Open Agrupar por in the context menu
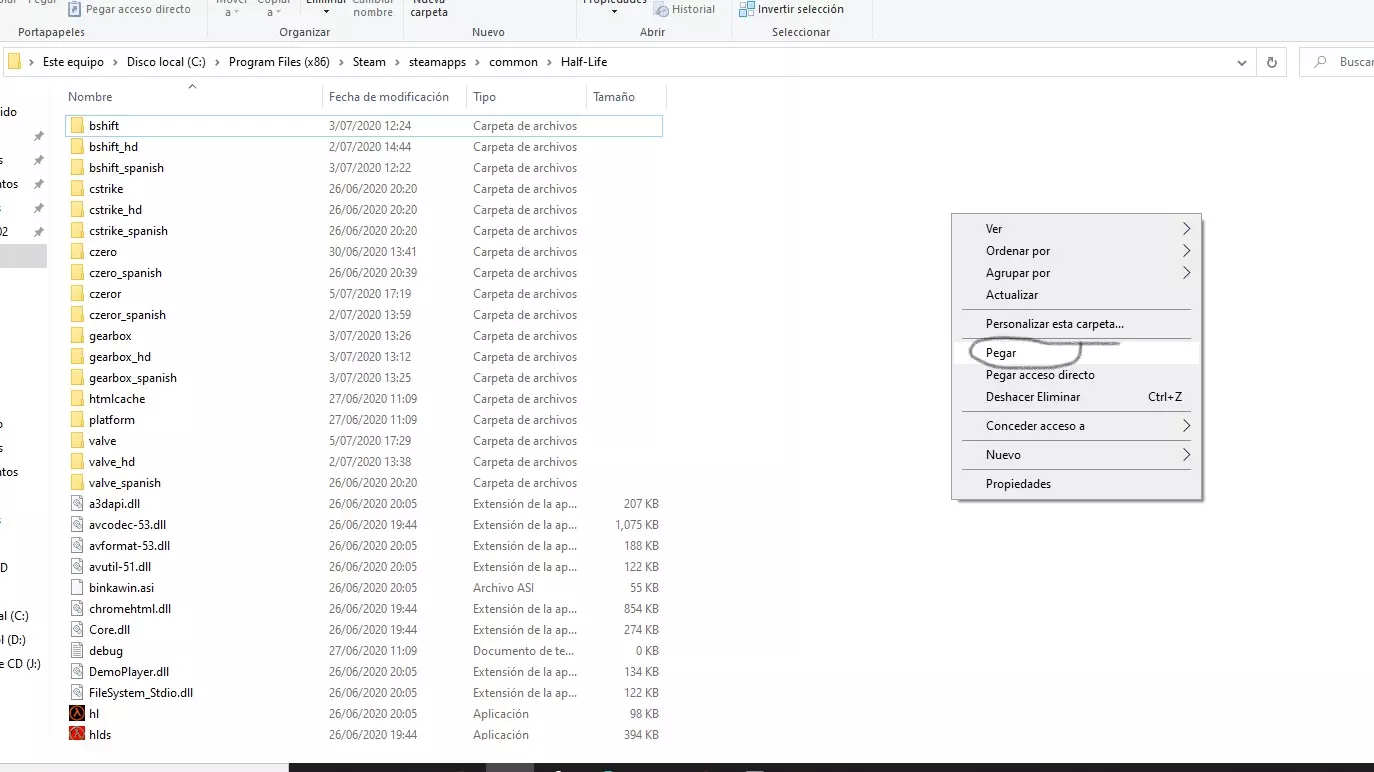 [1077, 273]
